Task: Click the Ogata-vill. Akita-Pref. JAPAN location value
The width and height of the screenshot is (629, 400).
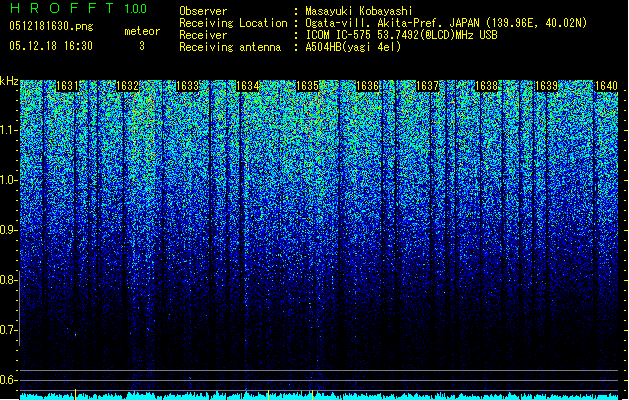Action: [x=446, y=23]
